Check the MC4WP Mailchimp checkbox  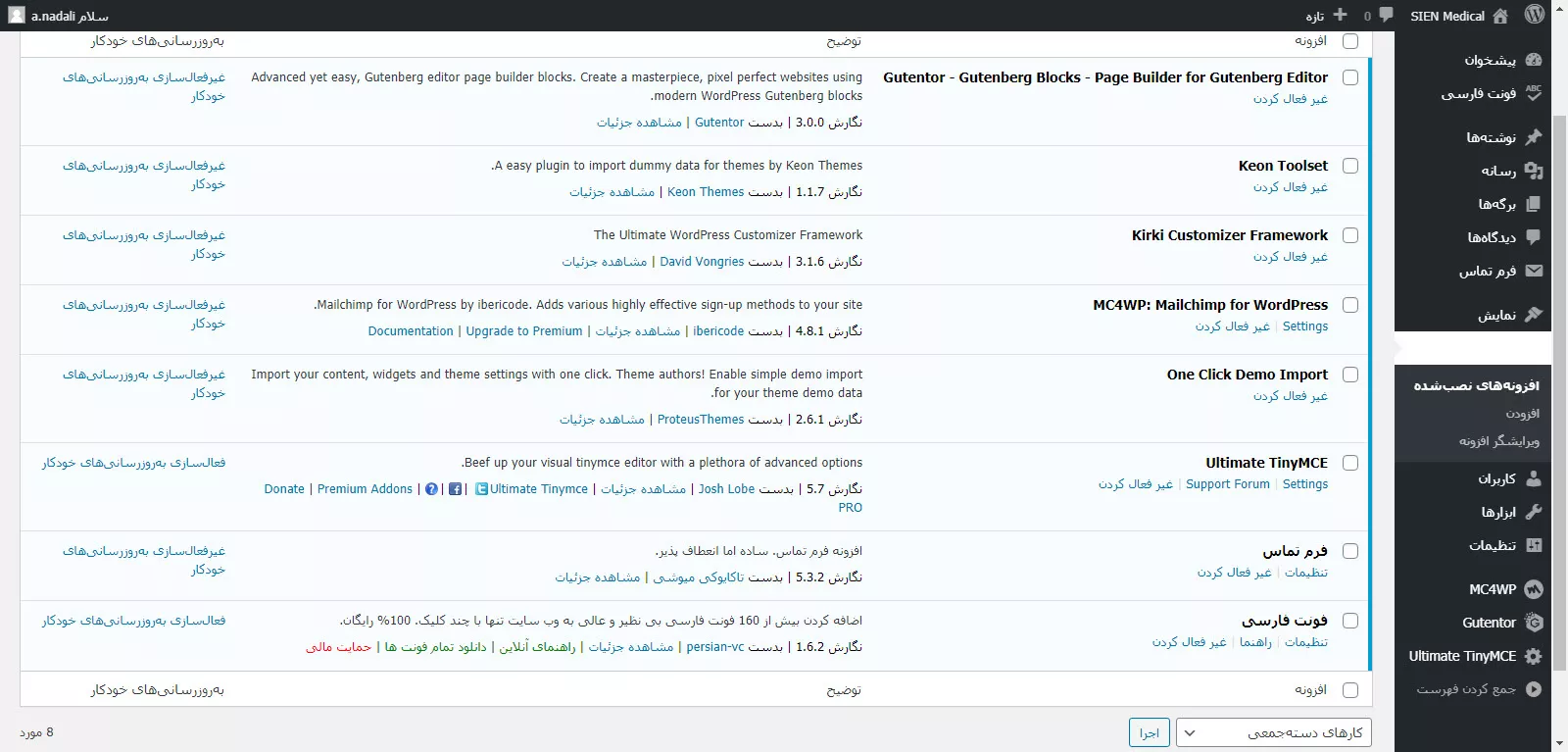tap(1350, 305)
